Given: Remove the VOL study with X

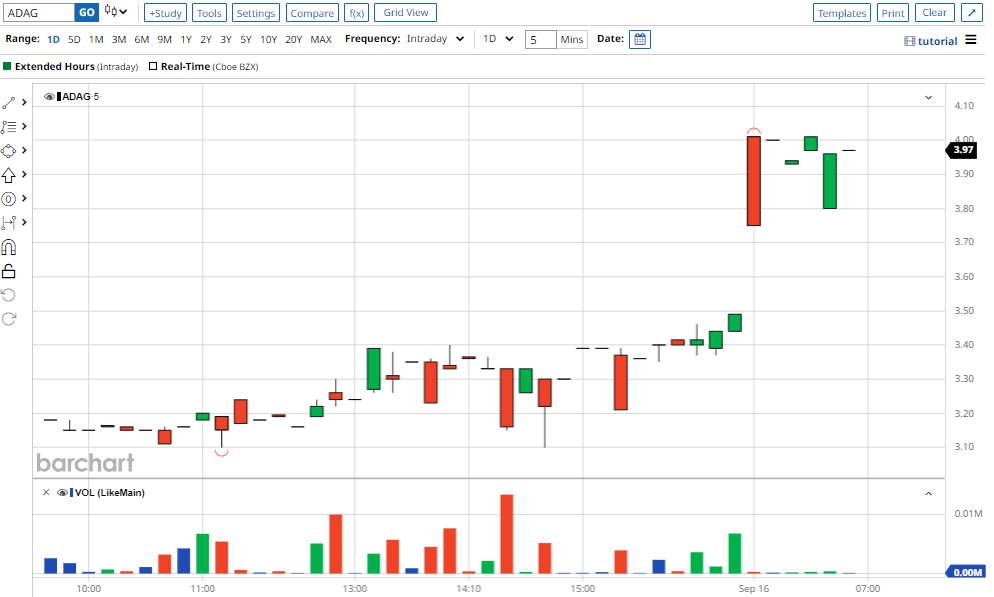Looking at the screenshot, I should pyautogui.click(x=46, y=492).
